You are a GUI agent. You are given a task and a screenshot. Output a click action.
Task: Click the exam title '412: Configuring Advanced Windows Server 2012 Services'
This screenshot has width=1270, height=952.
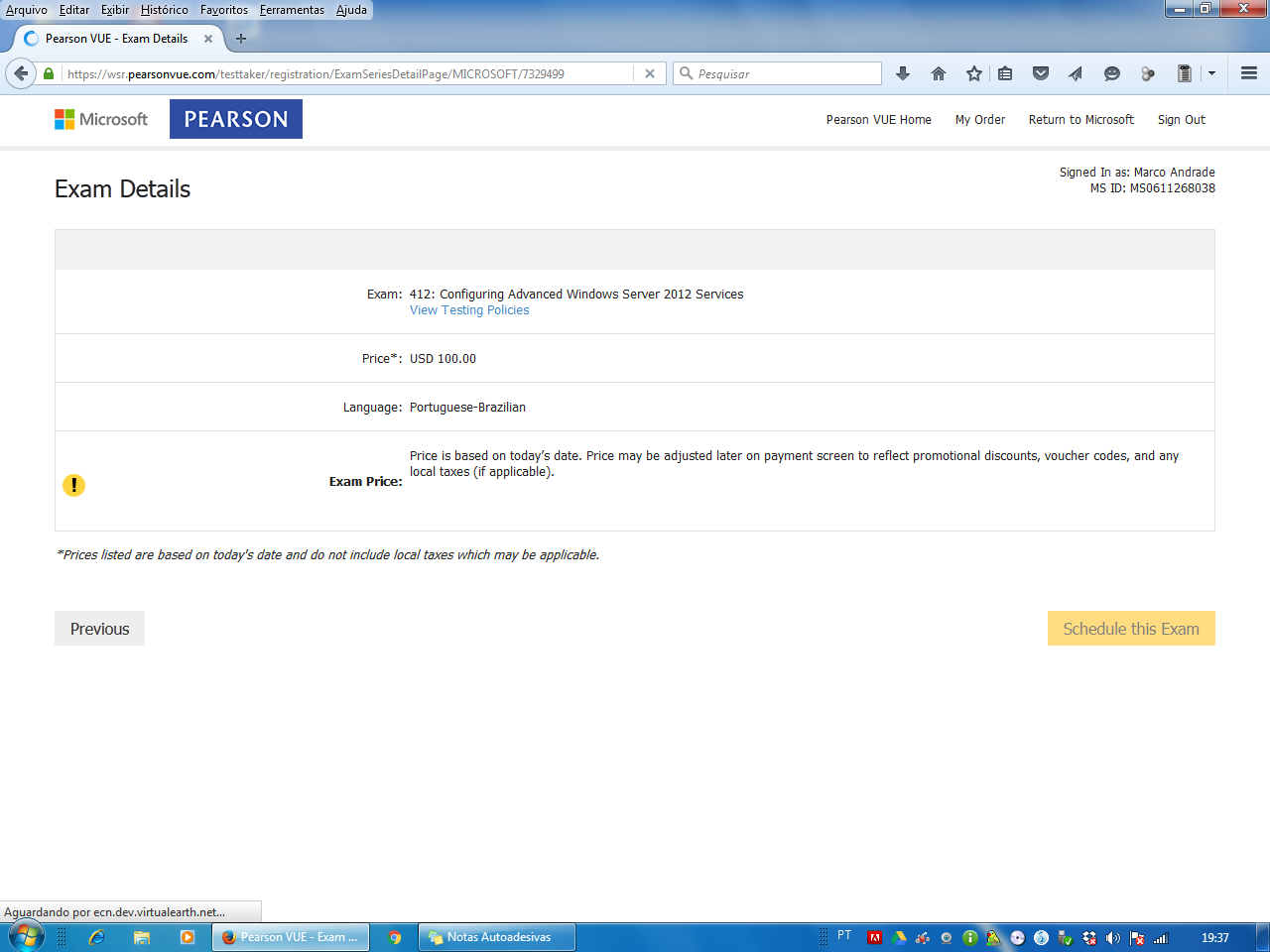pyautogui.click(x=576, y=295)
